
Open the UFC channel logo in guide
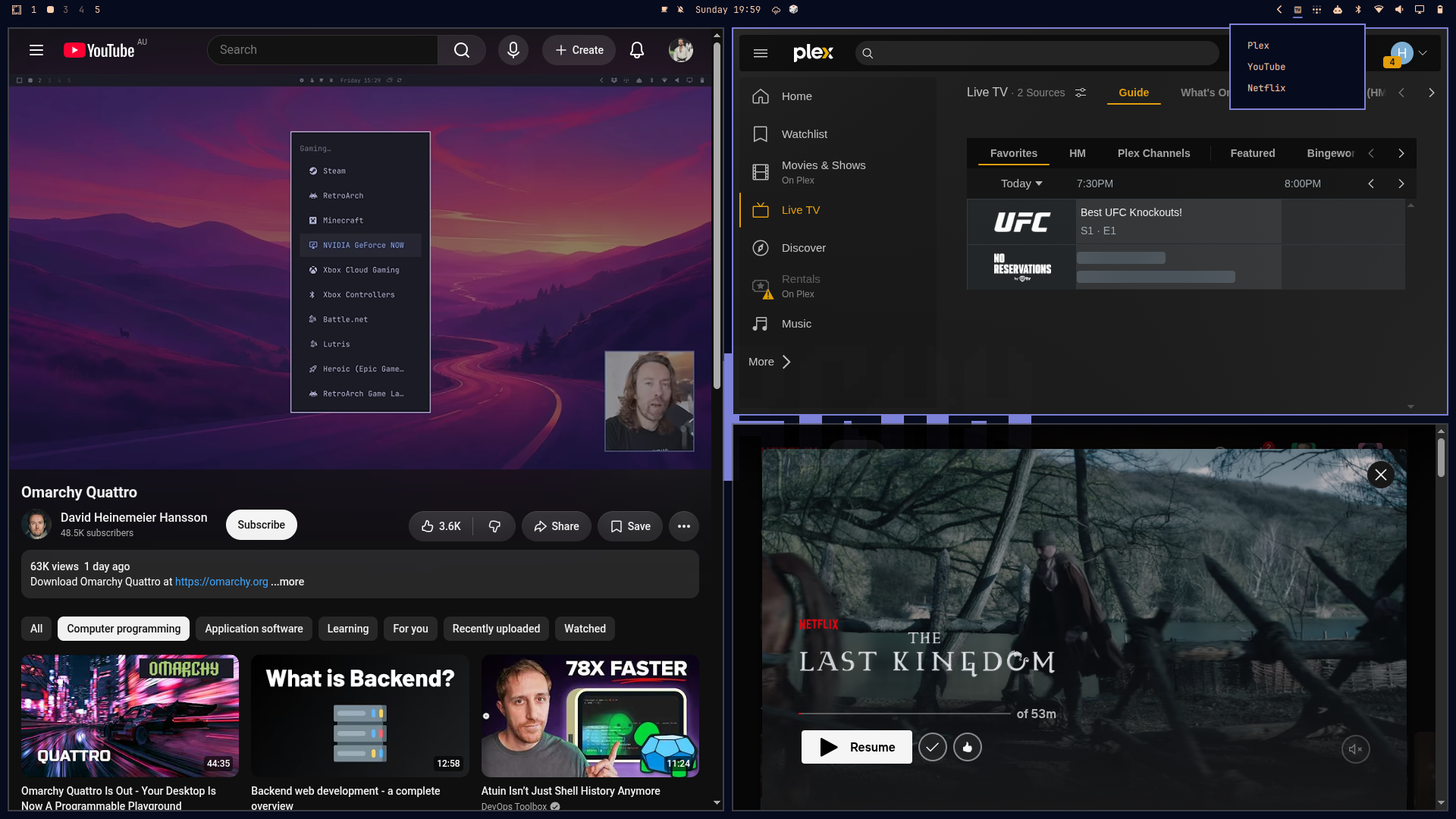(x=1021, y=221)
